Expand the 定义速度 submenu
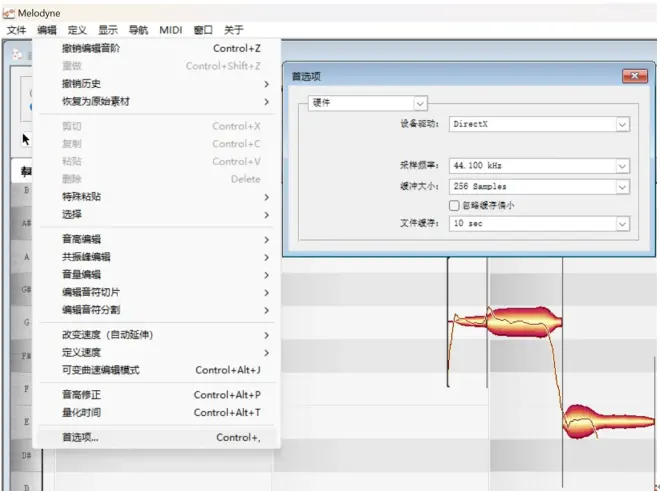Image resolution: width=660 pixels, height=491 pixels. [x=157, y=352]
